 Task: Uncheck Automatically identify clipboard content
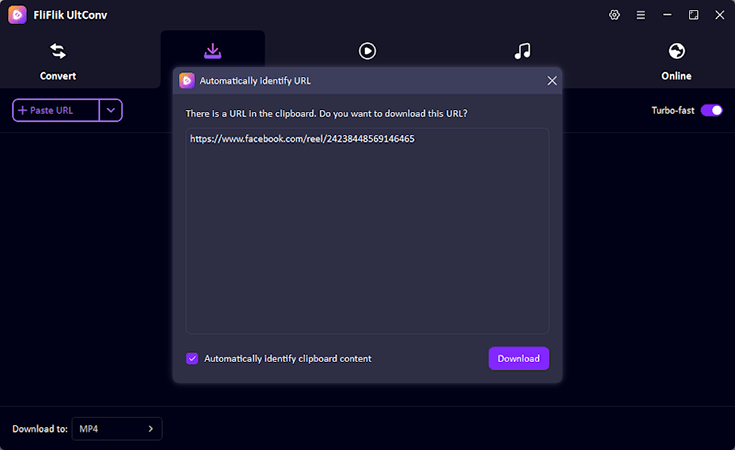tap(192, 359)
